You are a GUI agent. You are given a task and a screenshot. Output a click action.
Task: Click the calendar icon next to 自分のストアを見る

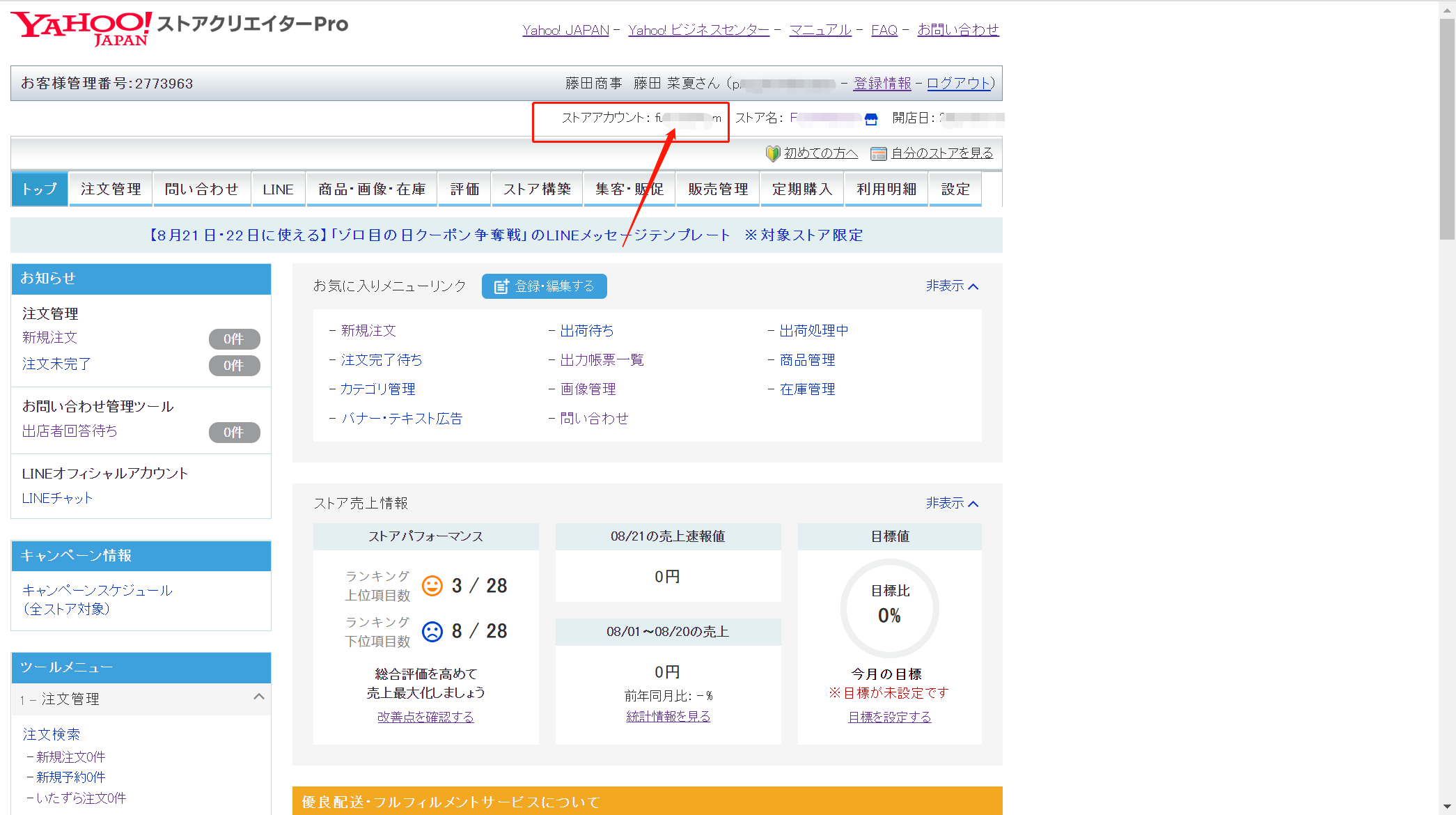click(878, 153)
